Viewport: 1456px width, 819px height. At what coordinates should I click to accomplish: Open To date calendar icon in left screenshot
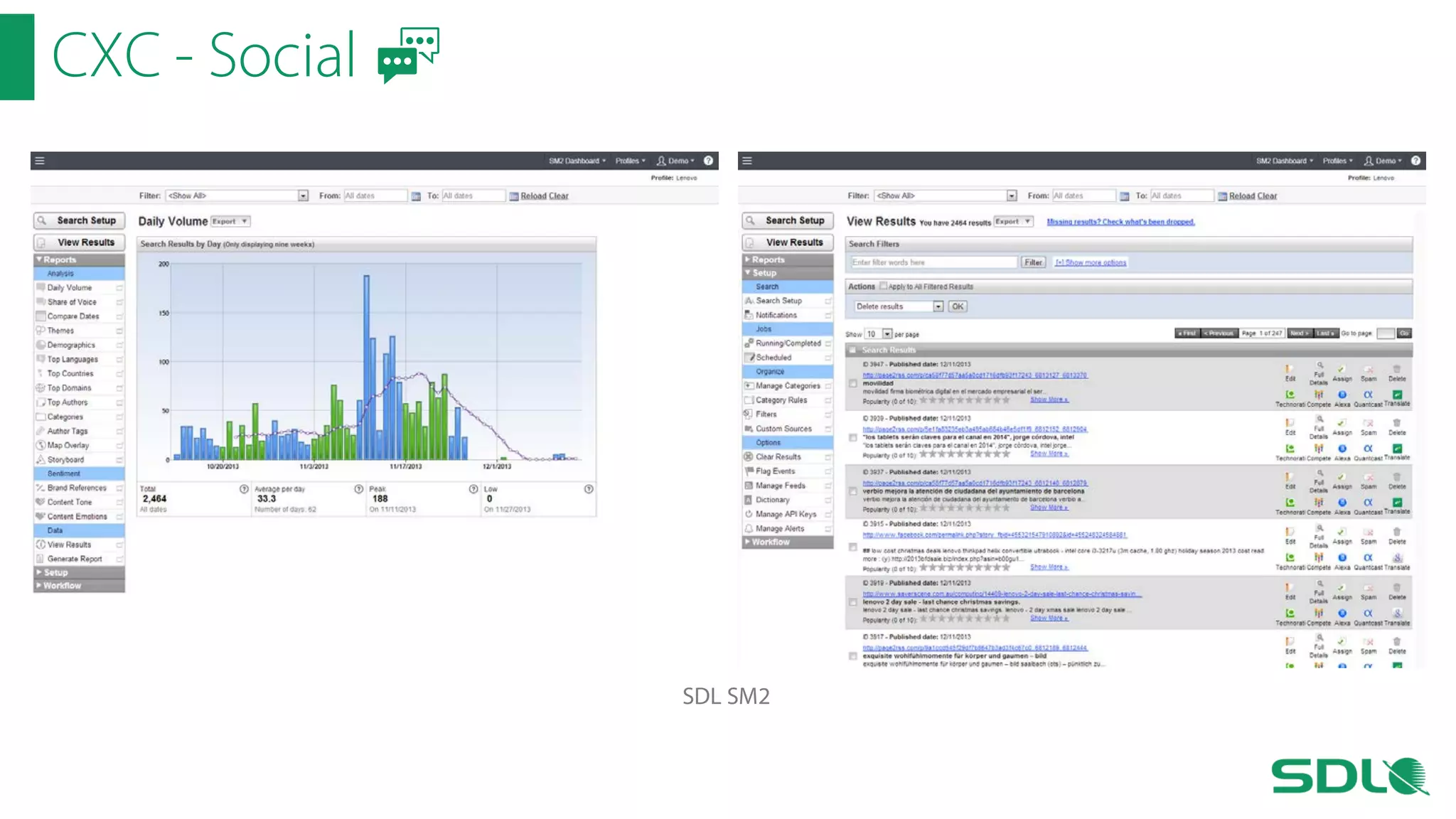(513, 196)
